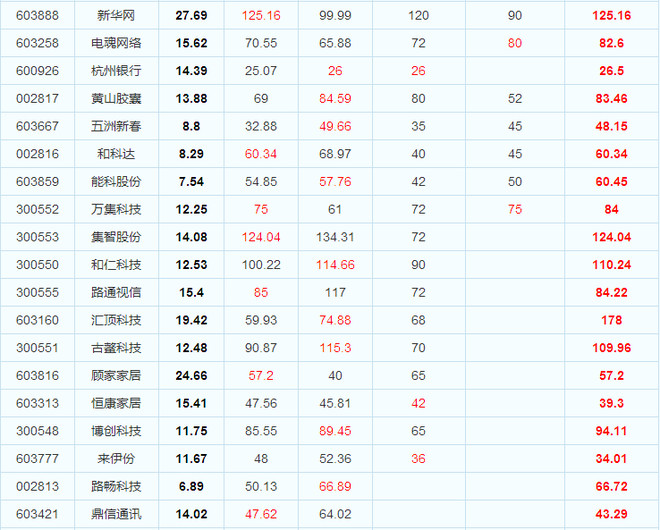Image resolution: width=660 pixels, height=530 pixels.
Task: Select stock code 002813
Action: click(x=37, y=487)
